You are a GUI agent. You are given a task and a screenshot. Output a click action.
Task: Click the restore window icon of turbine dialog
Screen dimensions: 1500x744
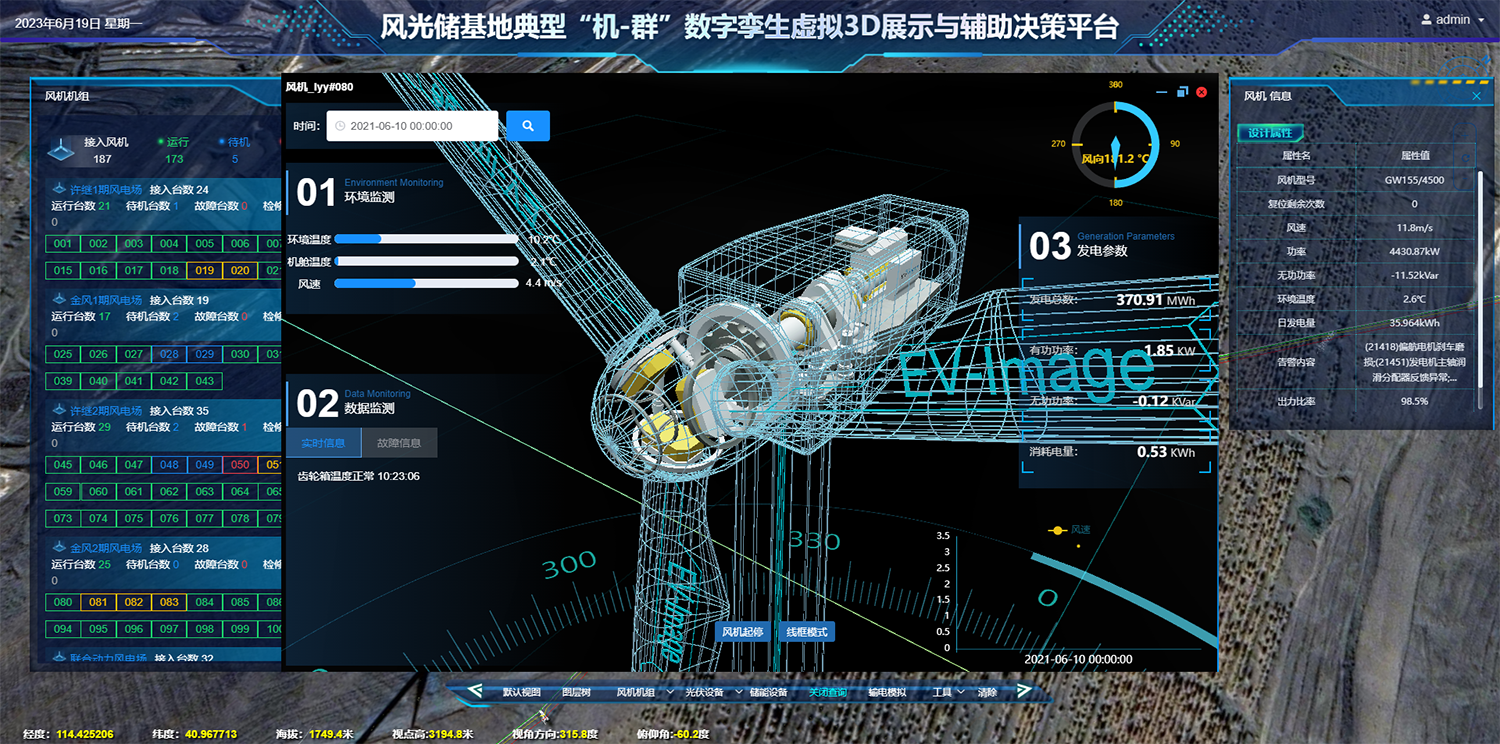(1182, 92)
